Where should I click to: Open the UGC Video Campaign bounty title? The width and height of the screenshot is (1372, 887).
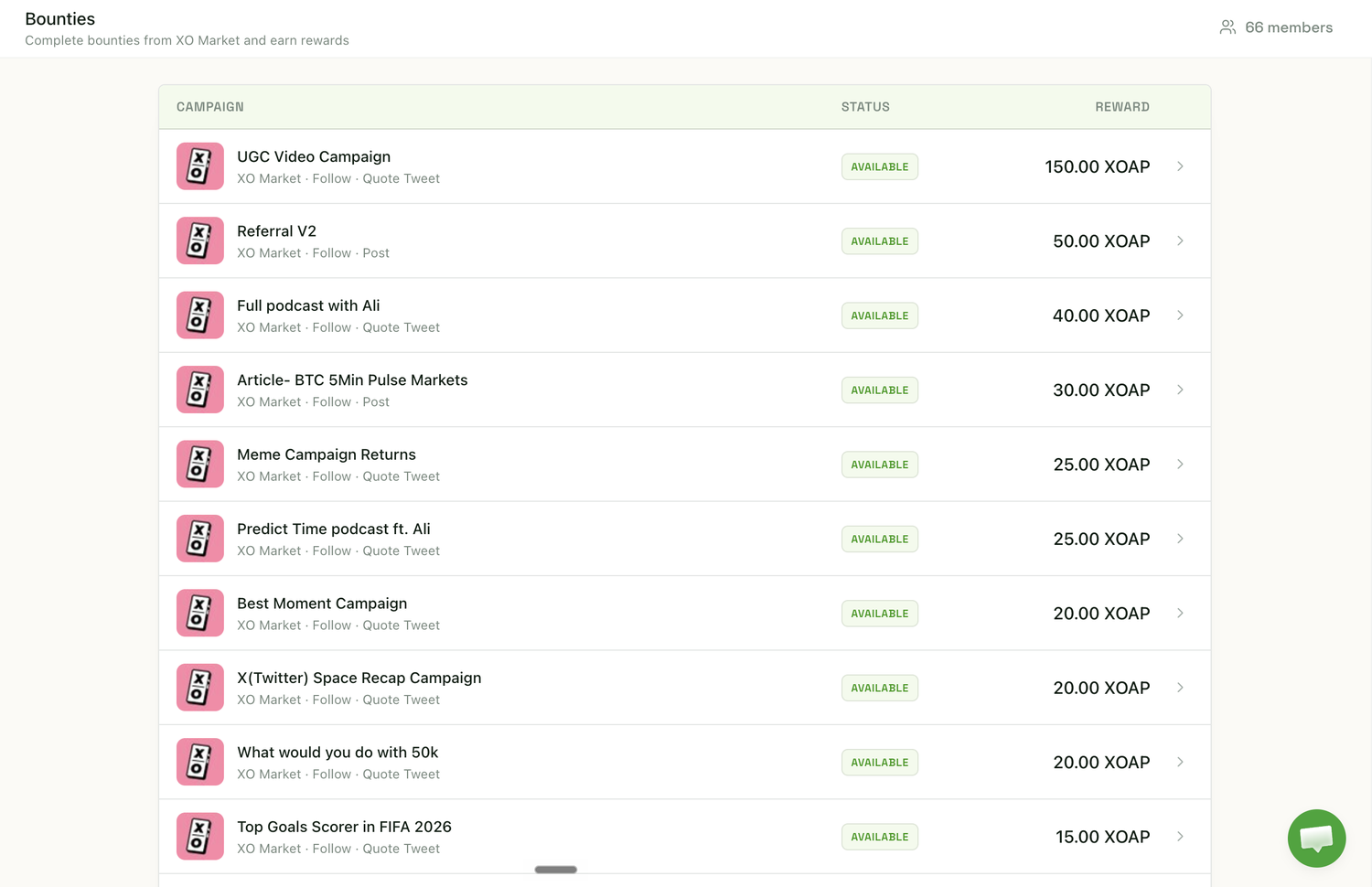(x=314, y=156)
